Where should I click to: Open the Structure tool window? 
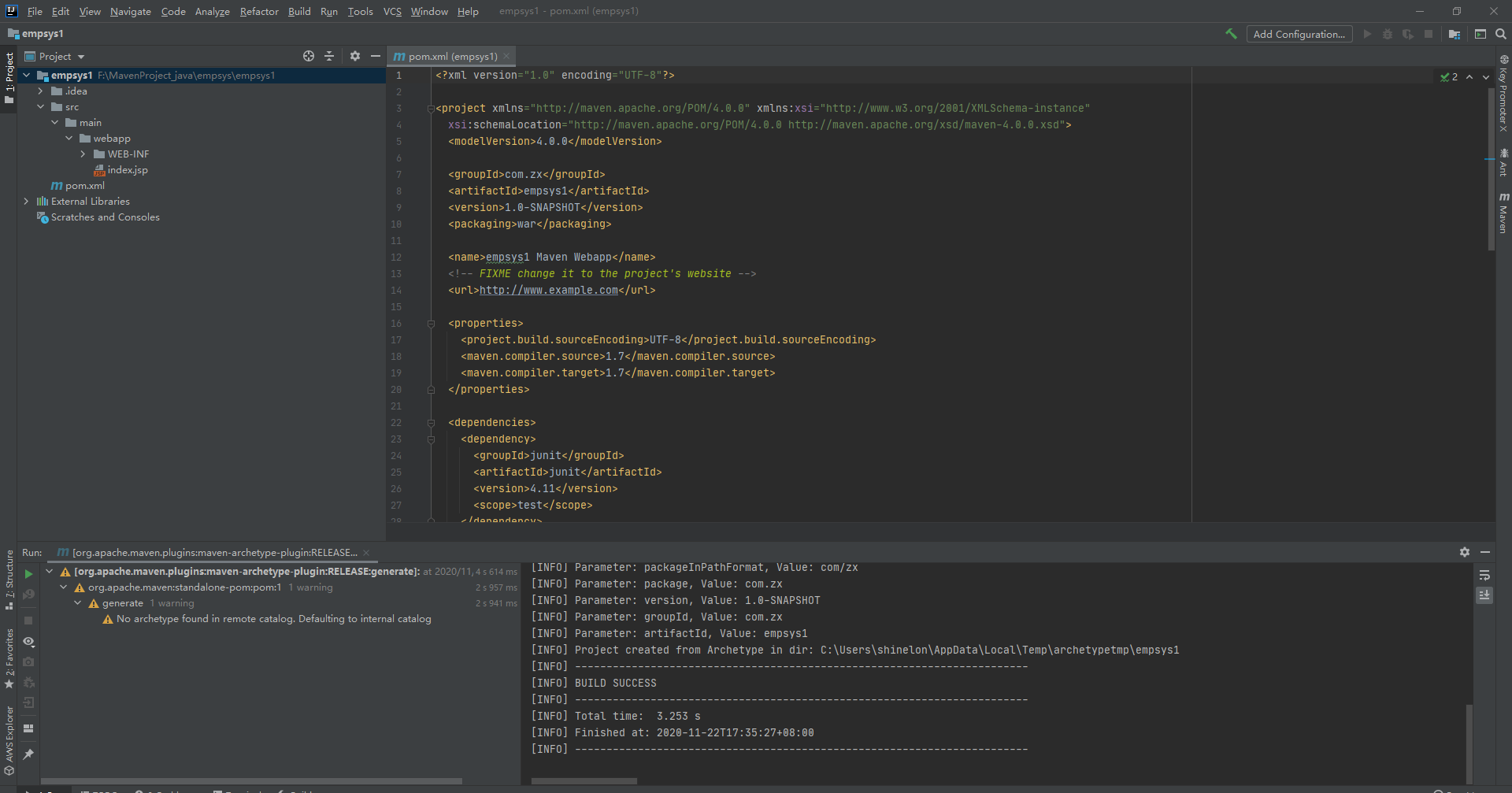point(9,580)
